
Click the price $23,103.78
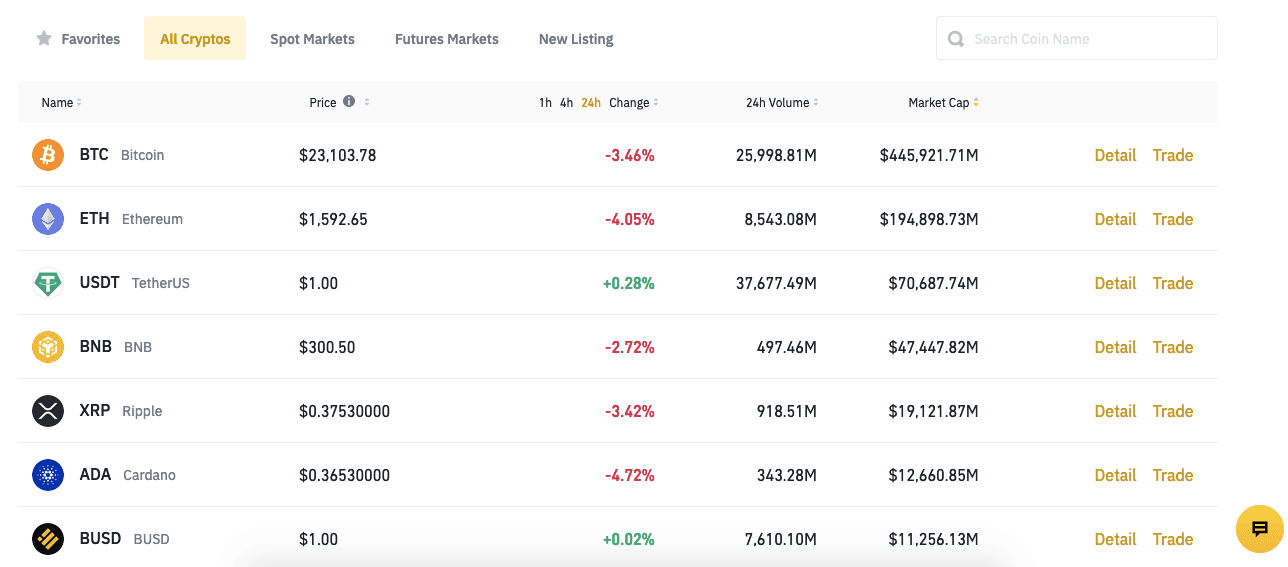tap(338, 155)
